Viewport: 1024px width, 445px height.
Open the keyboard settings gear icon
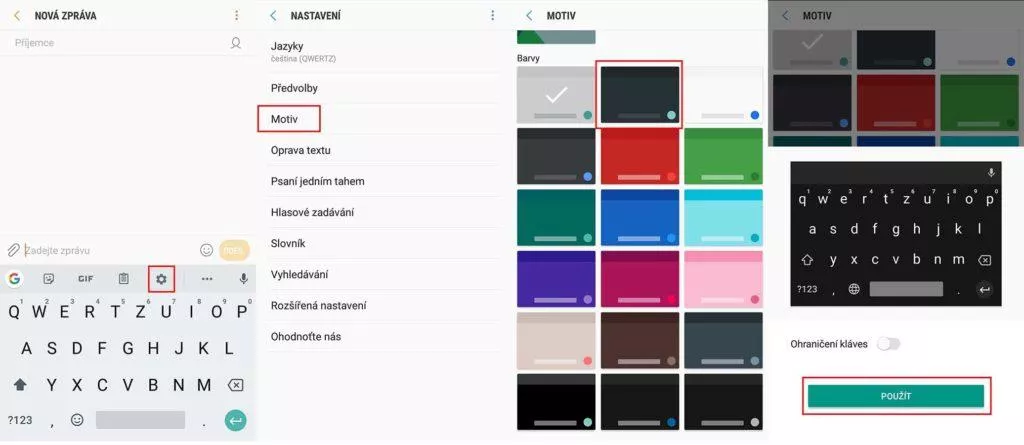[x=161, y=279]
